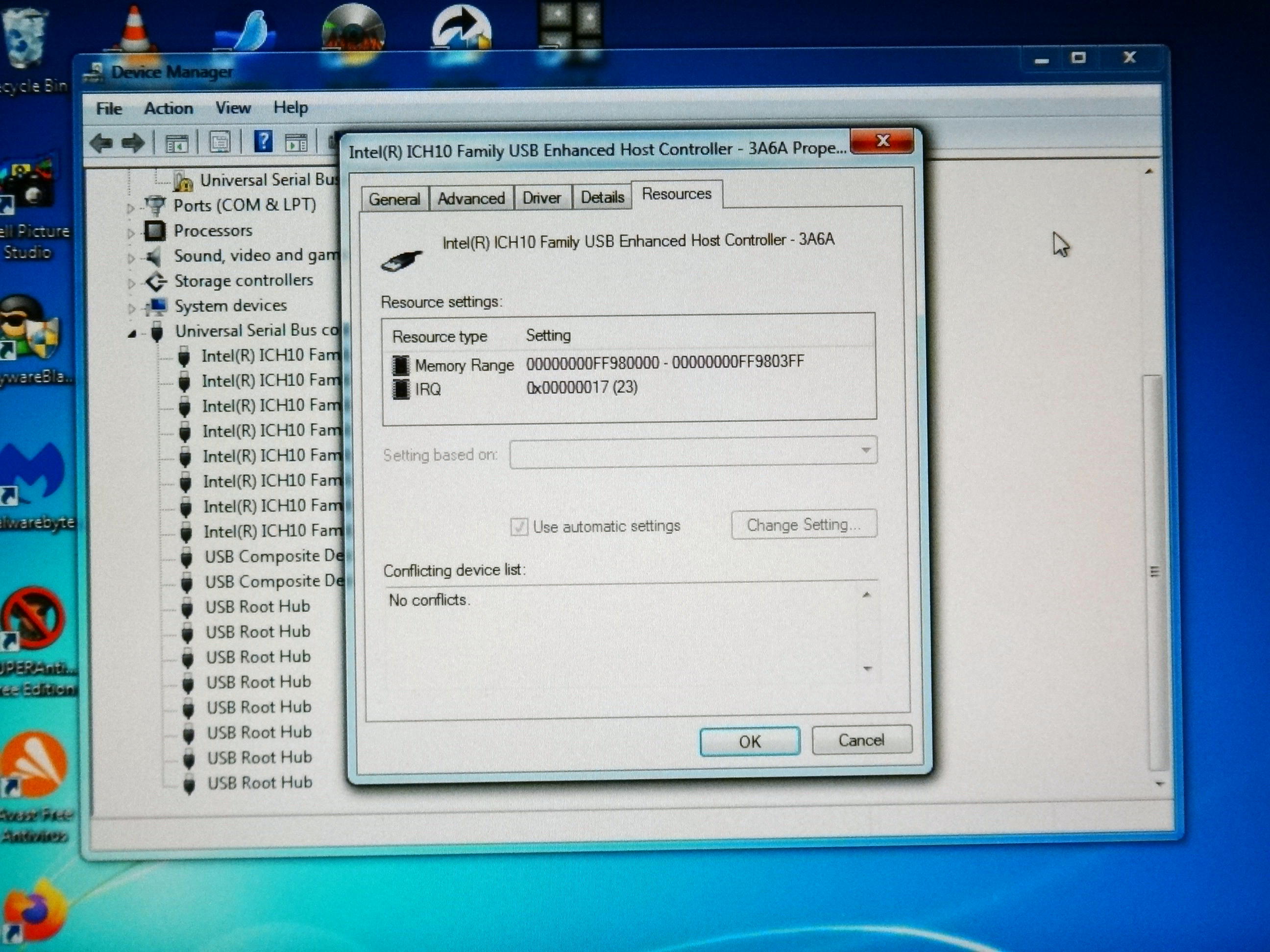This screenshot has width=1270, height=952.
Task: Click the System devices category icon
Action: coord(156,307)
